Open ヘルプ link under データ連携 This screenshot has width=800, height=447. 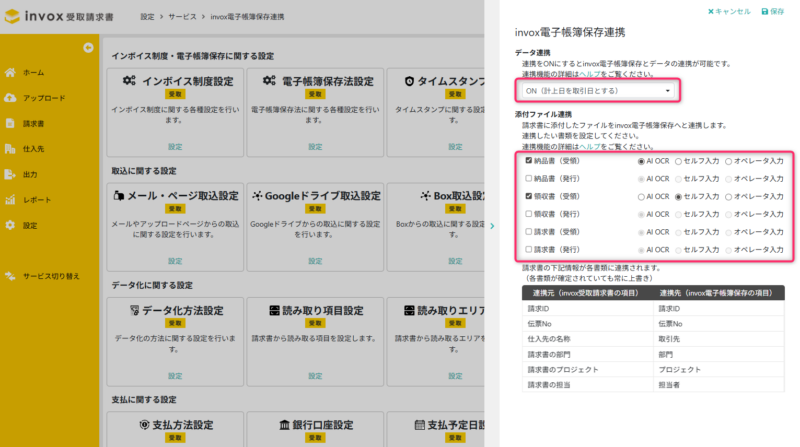(x=590, y=74)
